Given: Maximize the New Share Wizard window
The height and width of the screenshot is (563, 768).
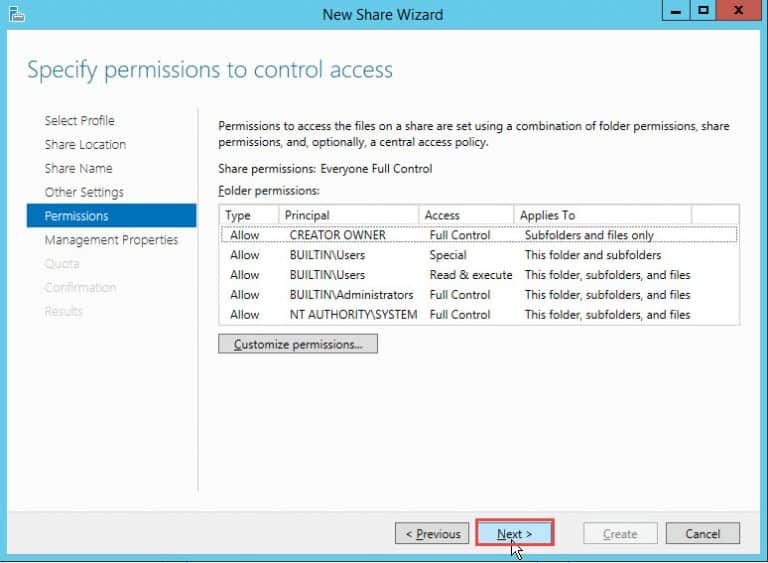Looking at the screenshot, I should pos(703,12).
